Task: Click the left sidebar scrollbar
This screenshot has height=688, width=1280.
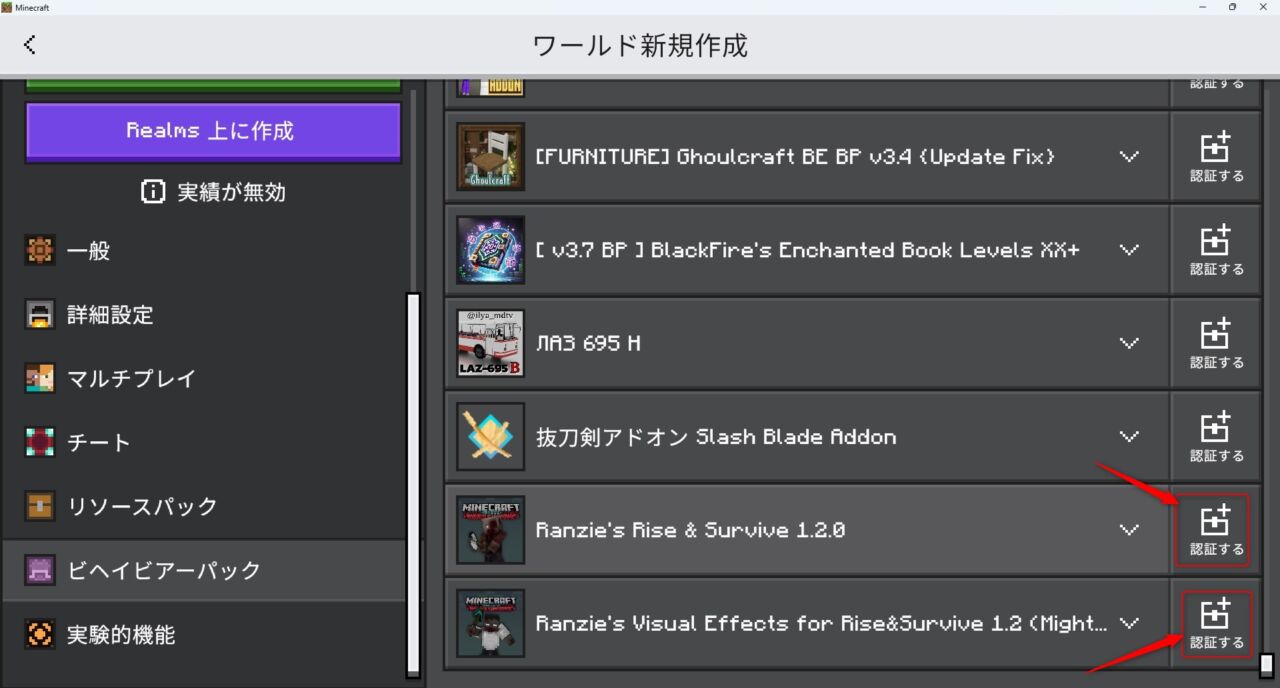Action: [x=413, y=485]
